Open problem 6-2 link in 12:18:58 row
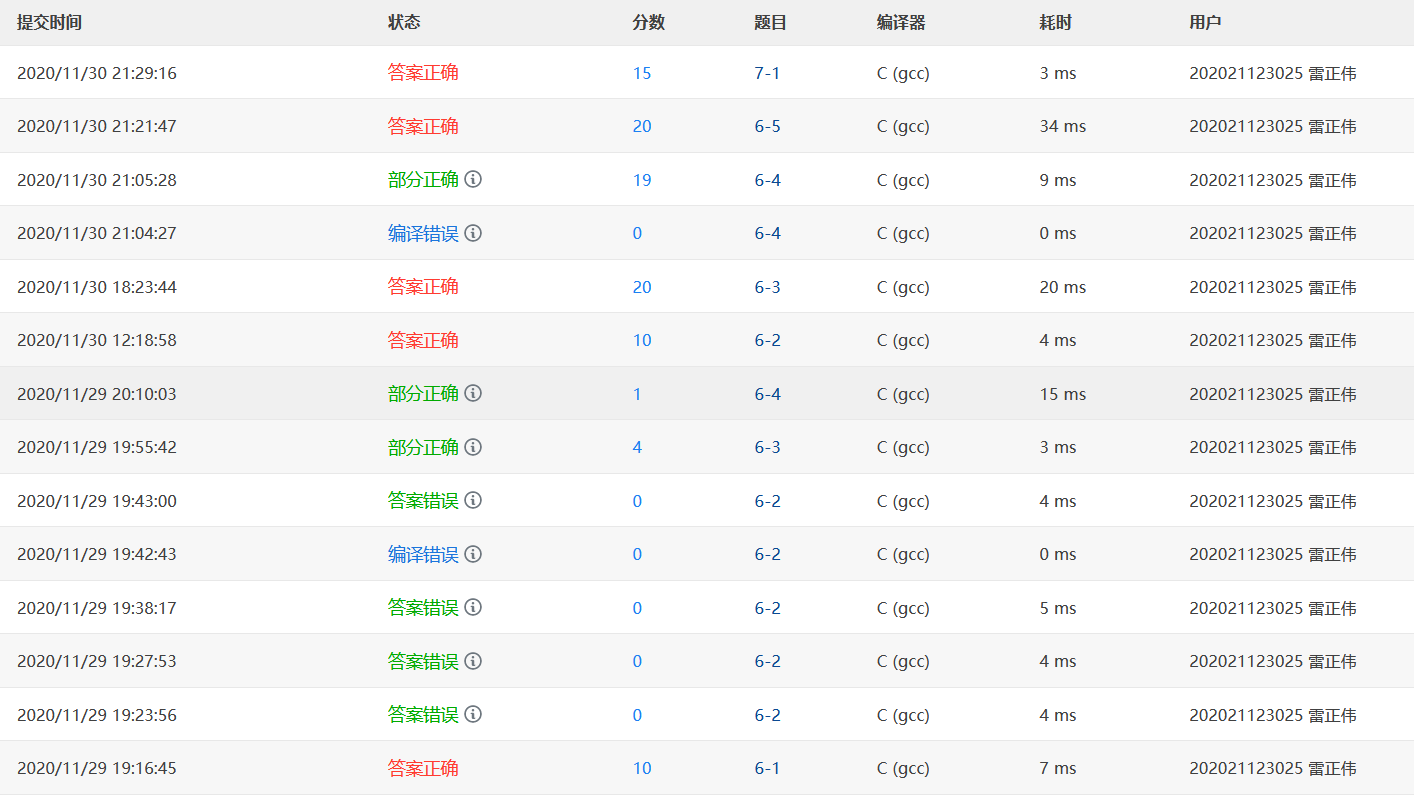Image resolution: width=1414 pixels, height=796 pixels. pos(767,340)
